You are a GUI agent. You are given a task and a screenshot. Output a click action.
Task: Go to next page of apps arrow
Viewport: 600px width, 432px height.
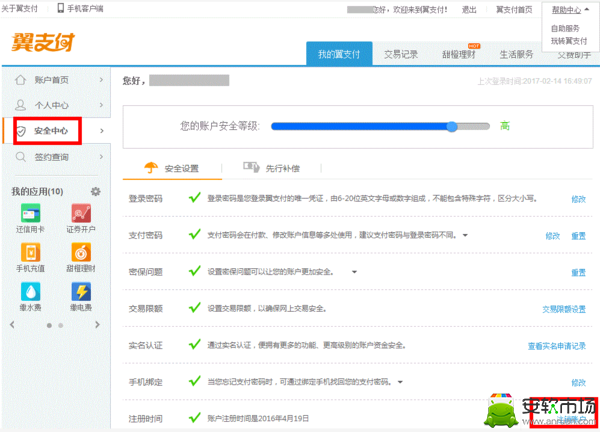(x=99, y=324)
